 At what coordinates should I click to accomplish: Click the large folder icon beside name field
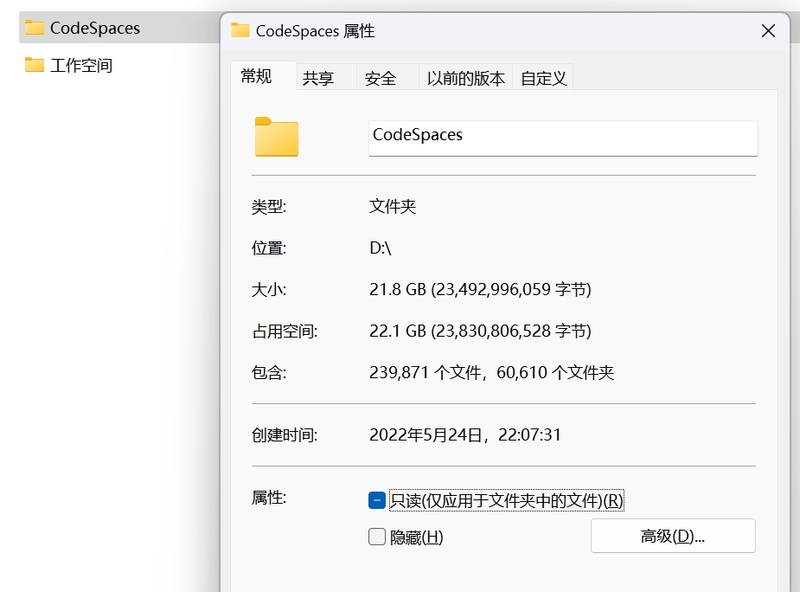coord(277,137)
